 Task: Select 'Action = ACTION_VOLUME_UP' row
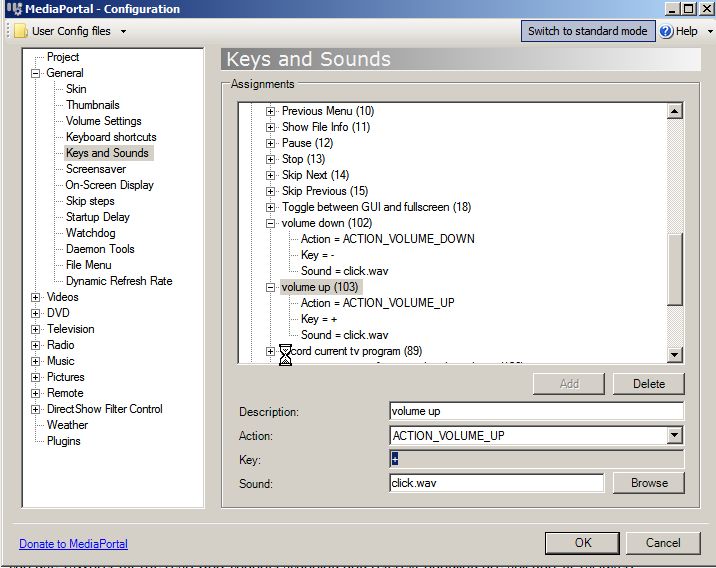377,303
